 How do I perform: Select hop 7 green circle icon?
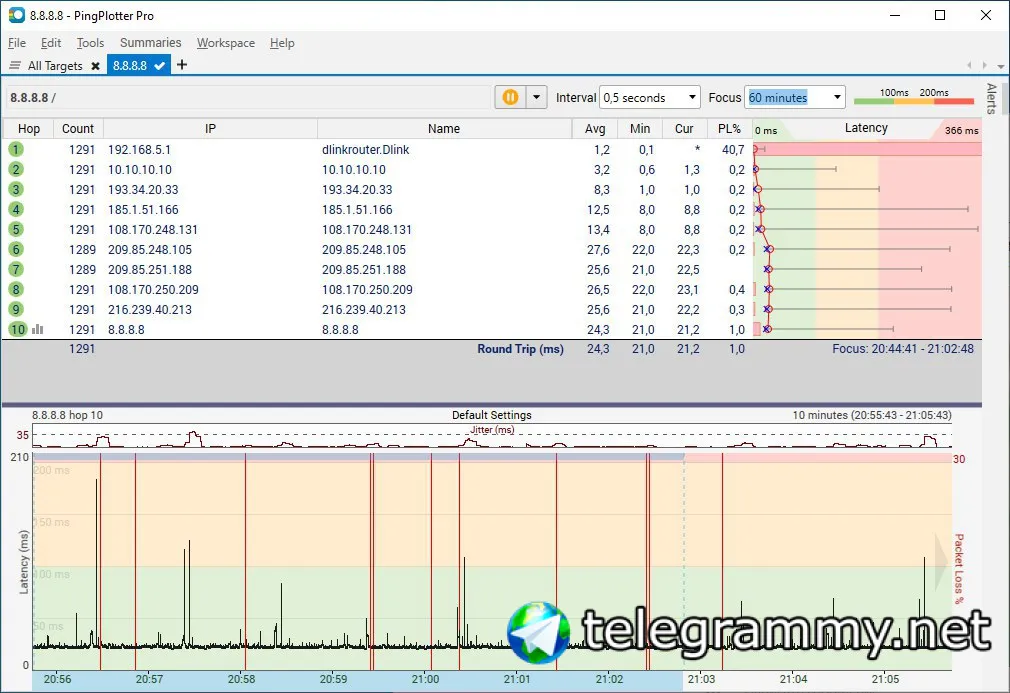pos(16,269)
